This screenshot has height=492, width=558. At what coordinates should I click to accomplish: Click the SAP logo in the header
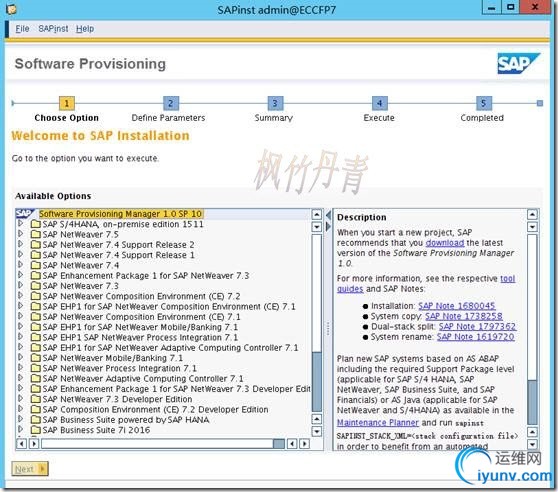click(x=518, y=63)
